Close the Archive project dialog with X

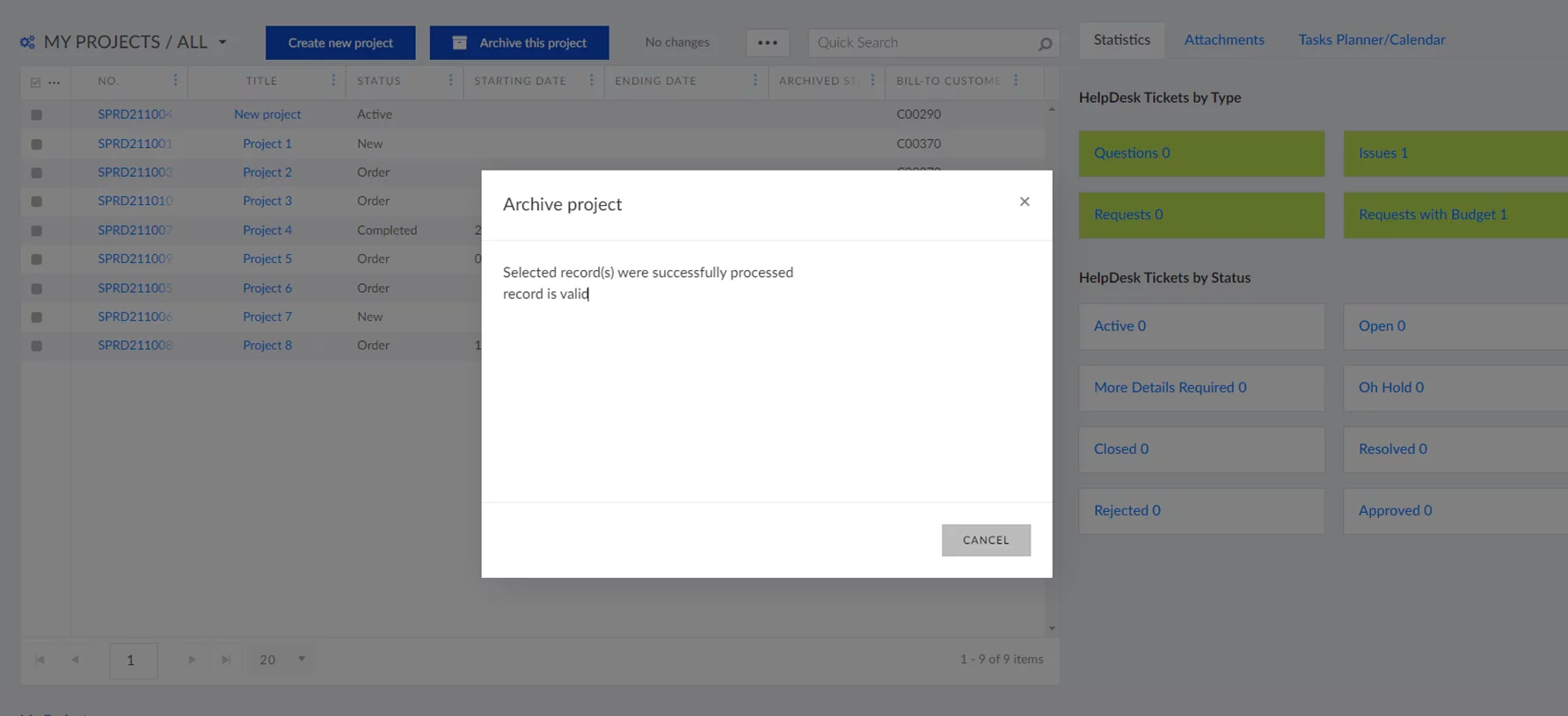click(1024, 201)
